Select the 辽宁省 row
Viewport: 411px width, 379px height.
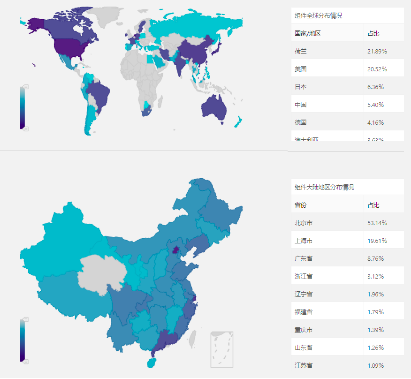click(x=347, y=294)
